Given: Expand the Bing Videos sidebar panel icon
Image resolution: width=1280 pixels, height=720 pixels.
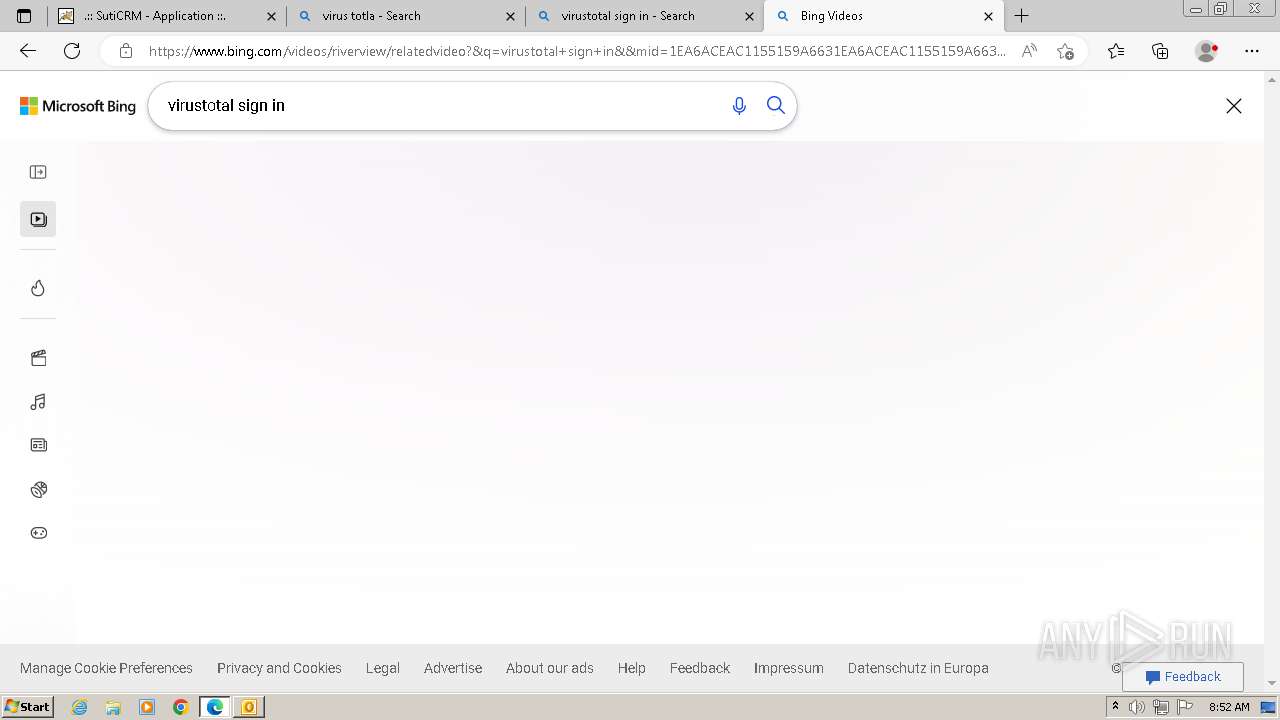Looking at the screenshot, I should 38,172.
